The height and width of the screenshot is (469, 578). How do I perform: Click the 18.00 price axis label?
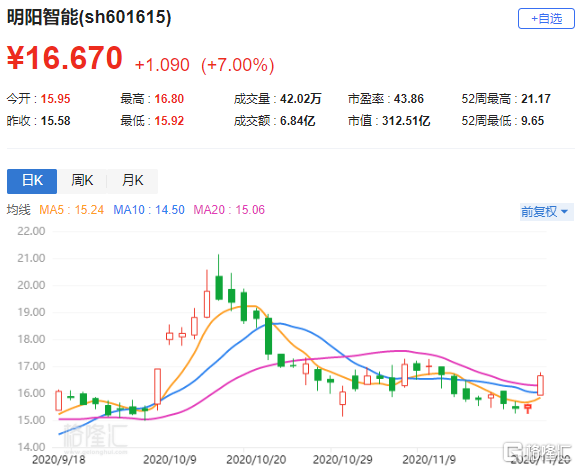coord(31,339)
